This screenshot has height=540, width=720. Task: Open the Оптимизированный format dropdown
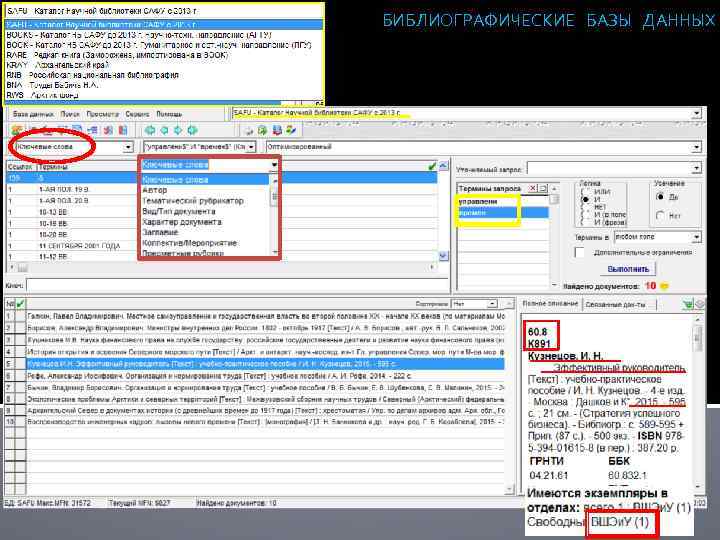click(x=697, y=147)
